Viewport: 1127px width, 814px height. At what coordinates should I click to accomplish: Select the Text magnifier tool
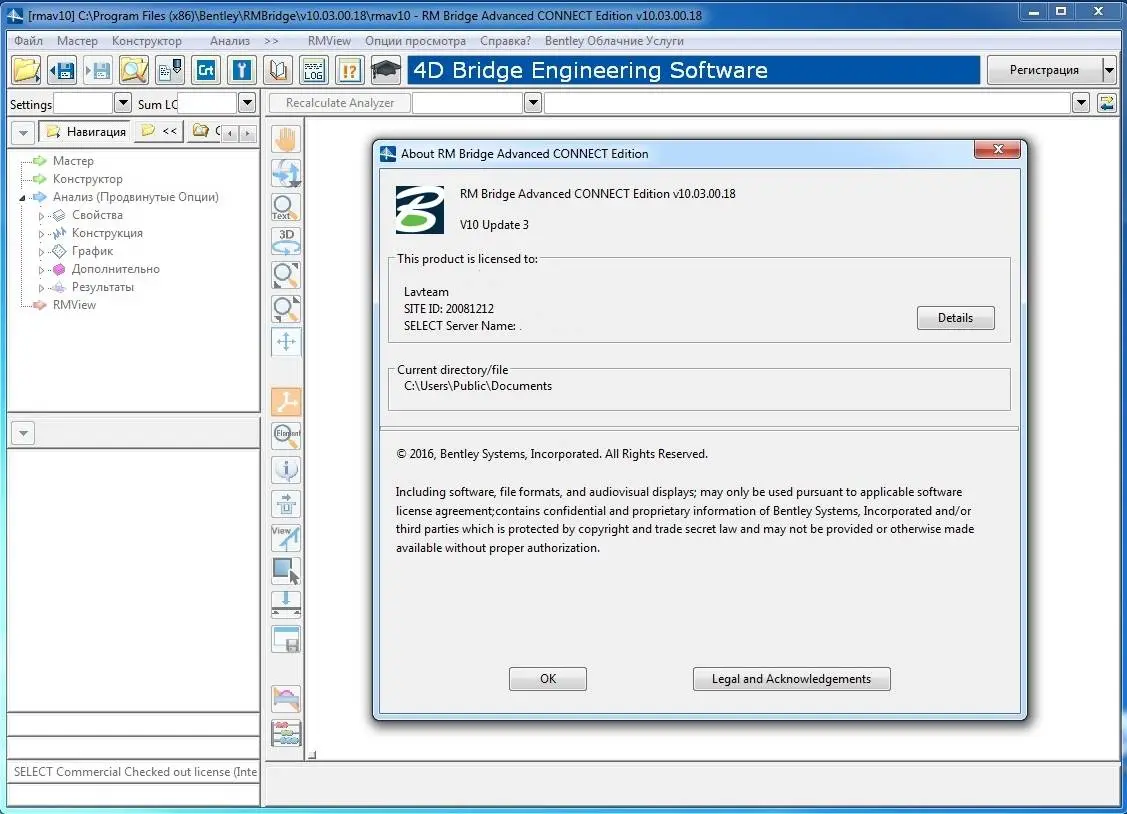click(286, 208)
